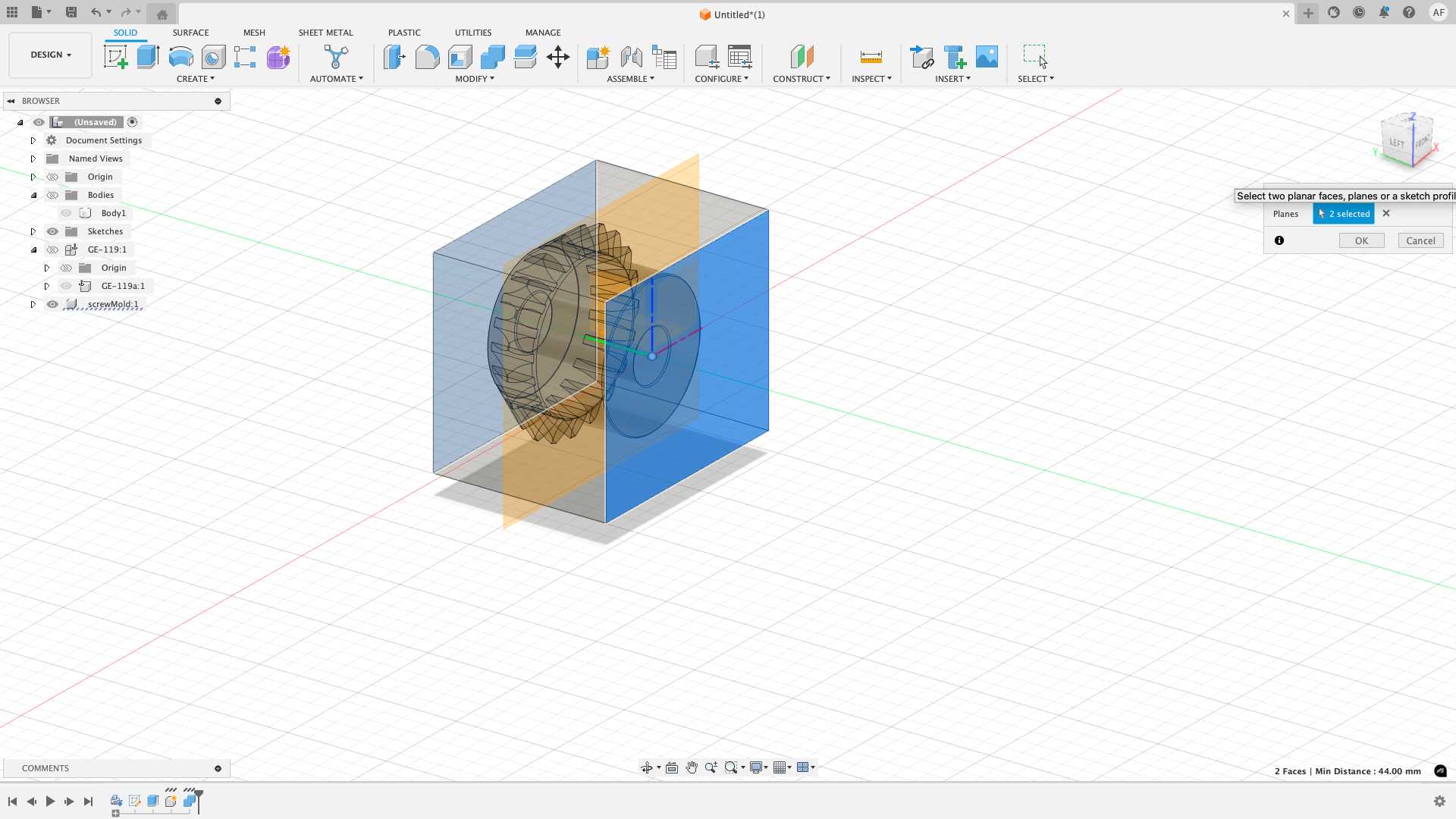Activate the Unsaved component radio button

point(132,122)
